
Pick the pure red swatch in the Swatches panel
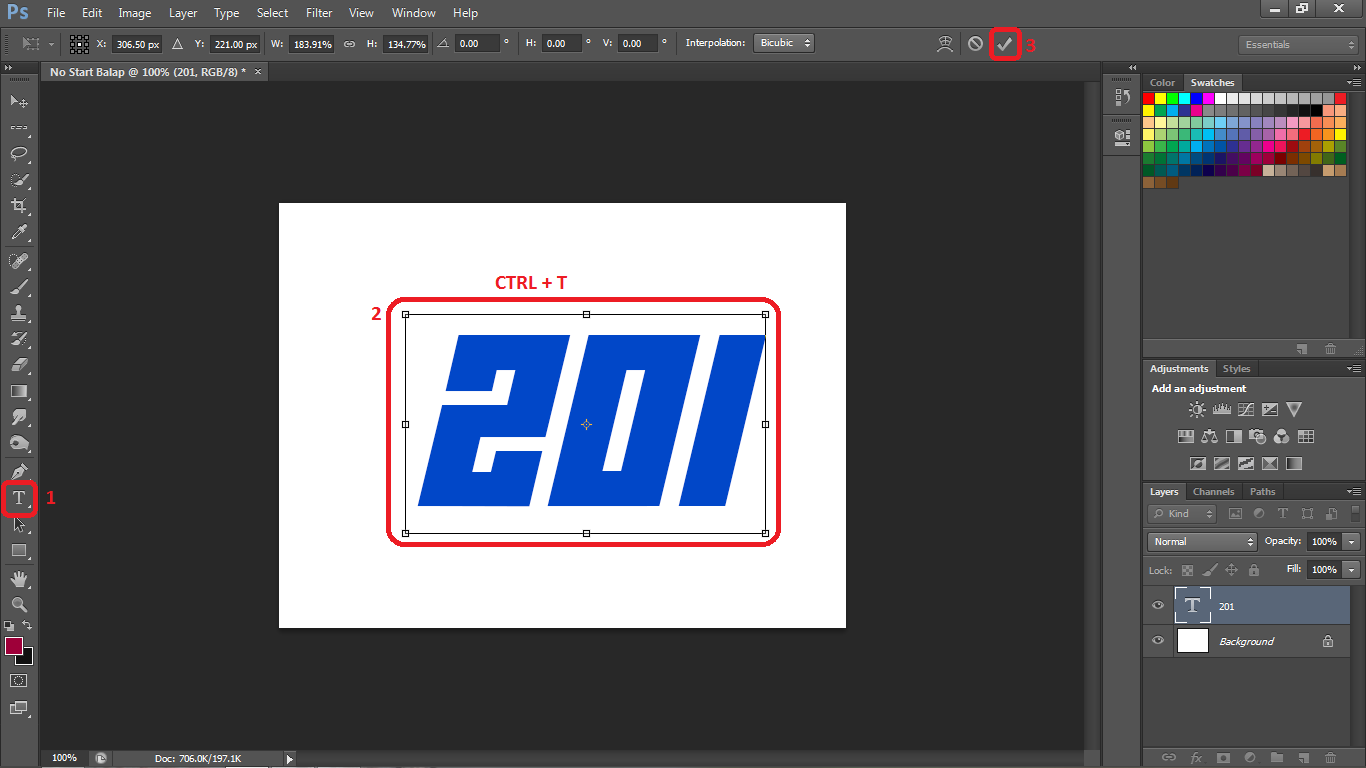click(x=1149, y=98)
